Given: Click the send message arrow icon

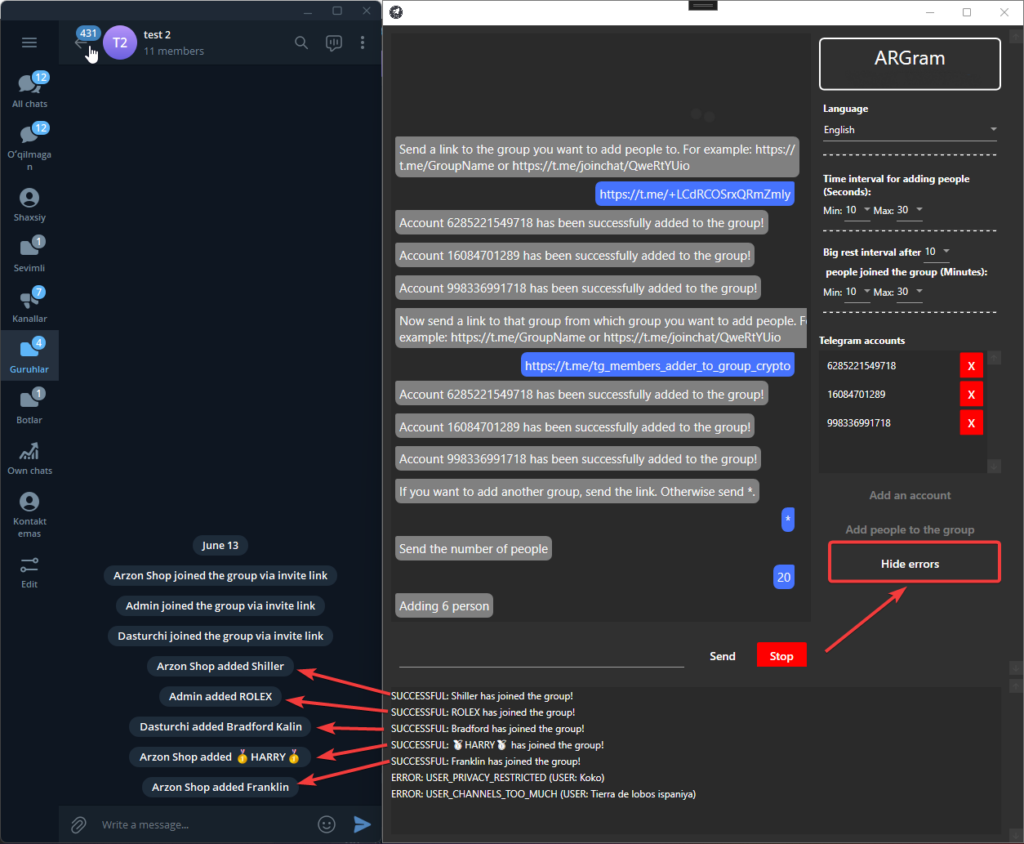Looking at the screenshot, I should tap(362, 825).
